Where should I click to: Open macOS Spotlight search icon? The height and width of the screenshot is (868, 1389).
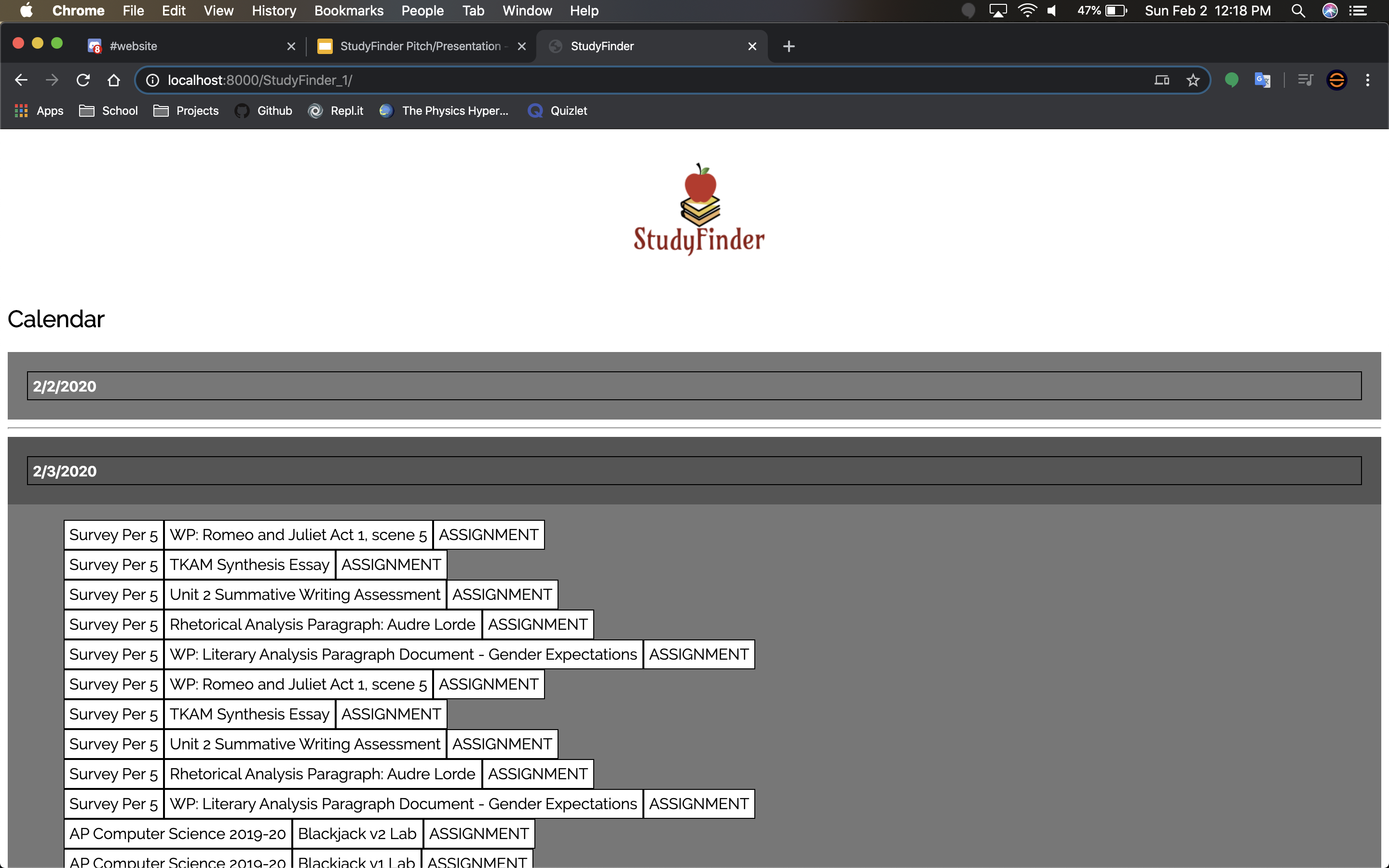click(x=1298, y=10)
